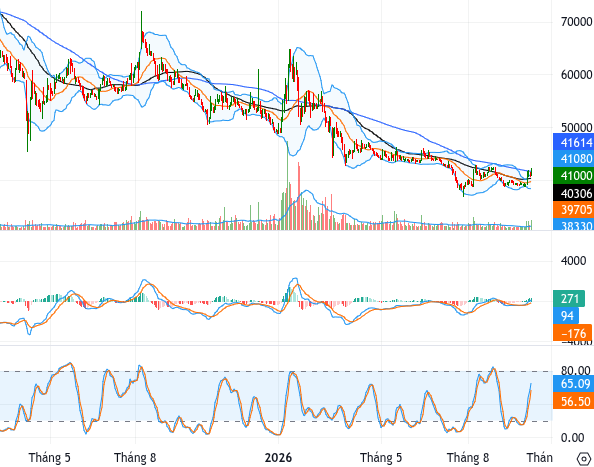Click the 60000 tick on price axis
Screen dimensions: 594x467
[576, 75]
